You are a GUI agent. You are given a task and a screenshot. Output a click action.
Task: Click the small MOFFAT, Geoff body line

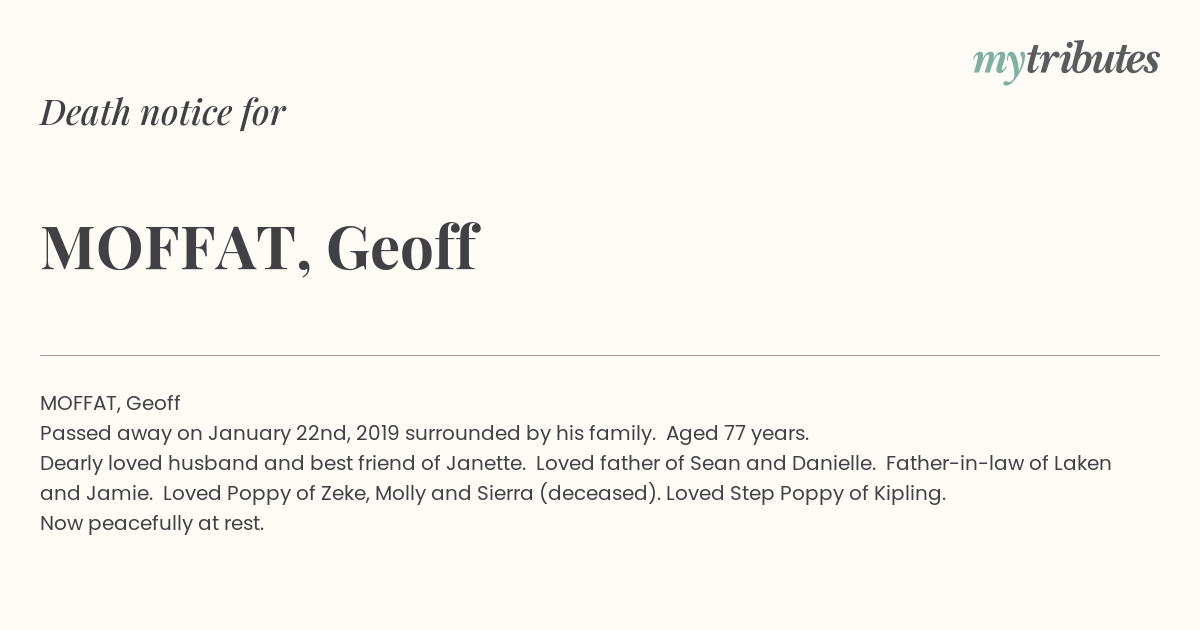110,404
